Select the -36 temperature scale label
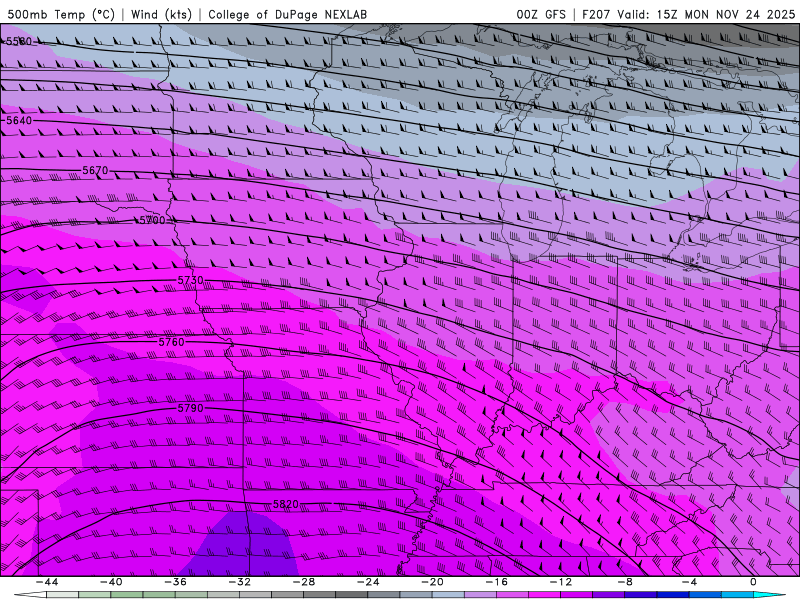This screenshot has width=800, height=600. coord(176,582)
